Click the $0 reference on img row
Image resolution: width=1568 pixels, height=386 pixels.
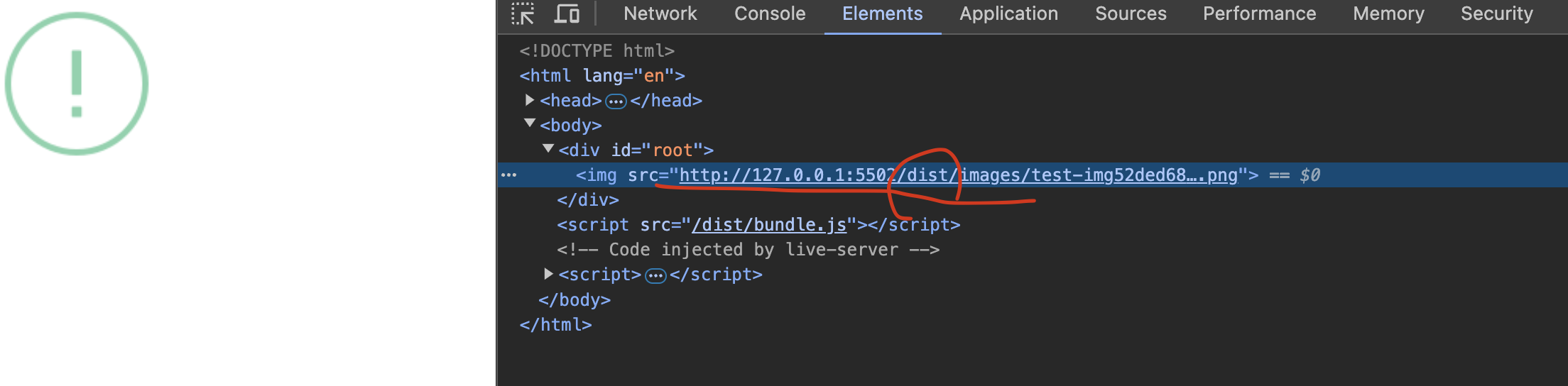point(1310,175)
